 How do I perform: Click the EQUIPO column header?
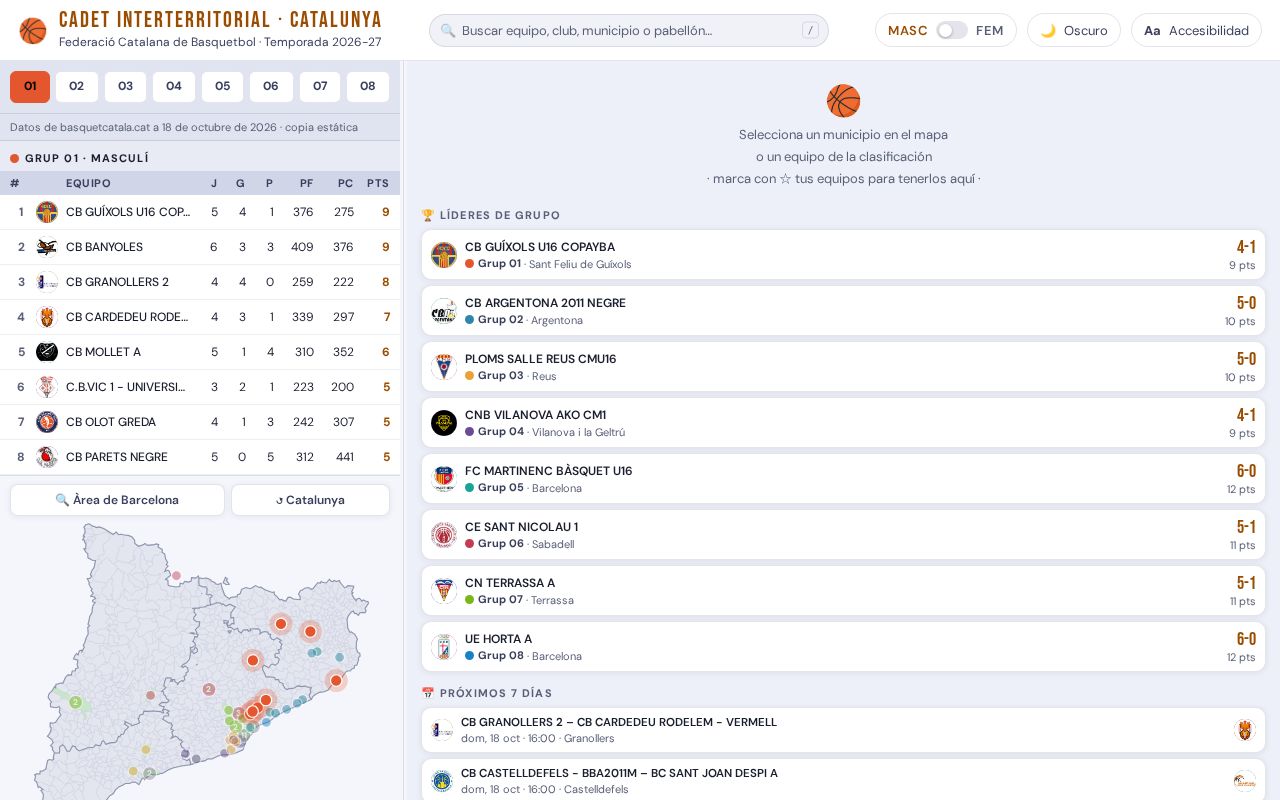[x=89, y=183]
